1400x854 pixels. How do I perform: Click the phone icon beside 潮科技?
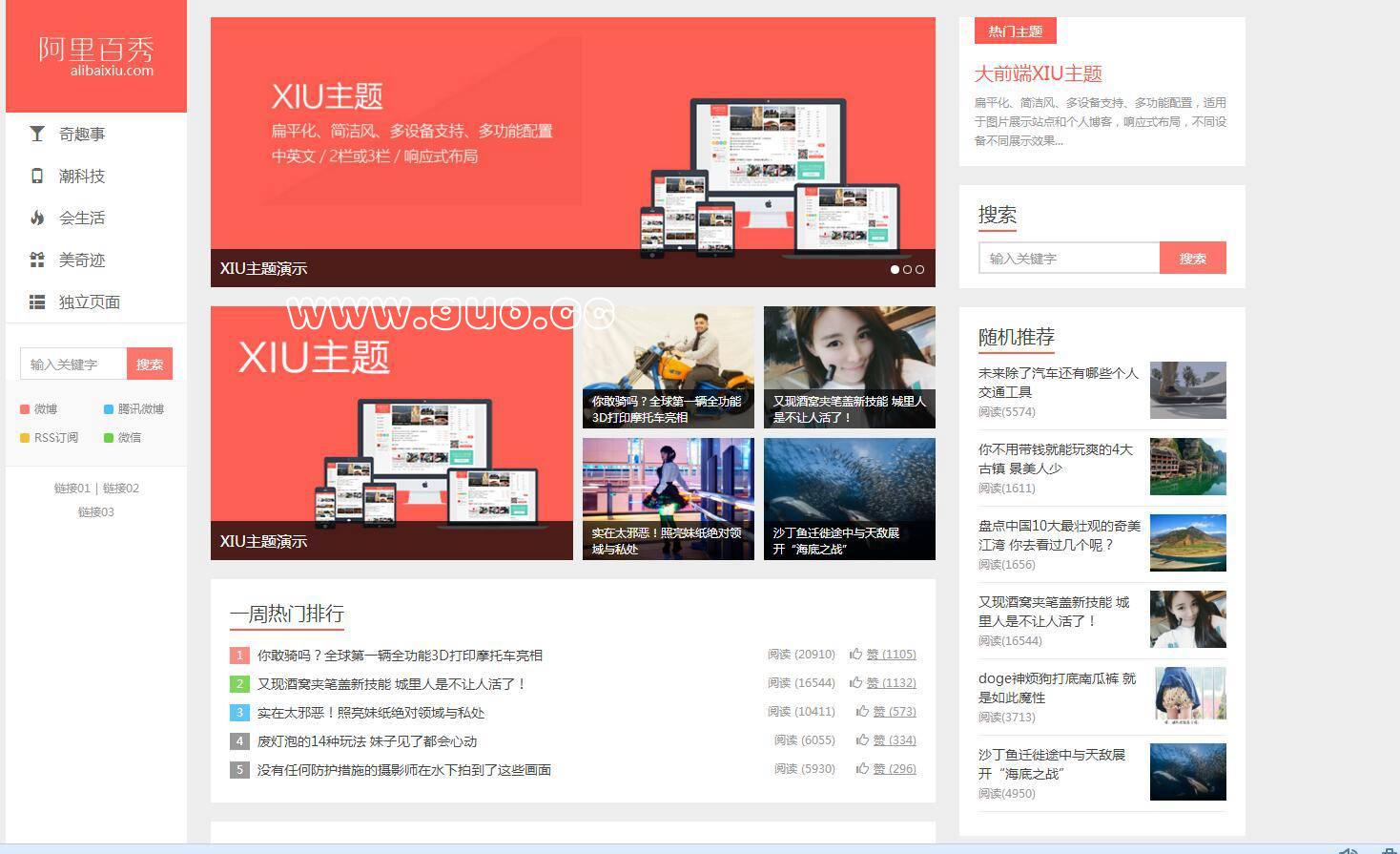click(x=37, y=176)
